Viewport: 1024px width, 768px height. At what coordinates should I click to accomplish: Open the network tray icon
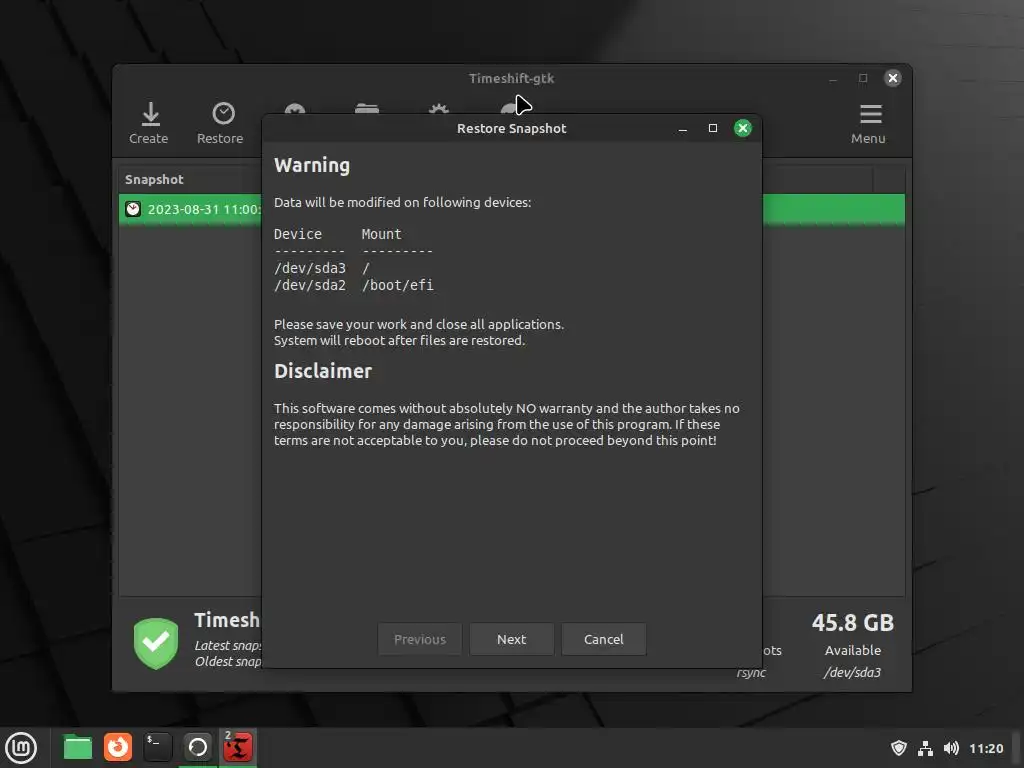[x=925, y=748]
